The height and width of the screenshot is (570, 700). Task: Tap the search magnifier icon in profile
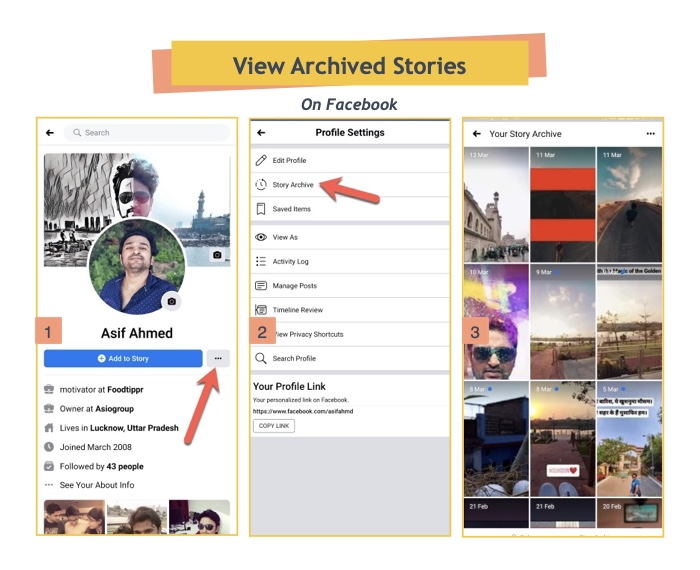pos(77,133)
